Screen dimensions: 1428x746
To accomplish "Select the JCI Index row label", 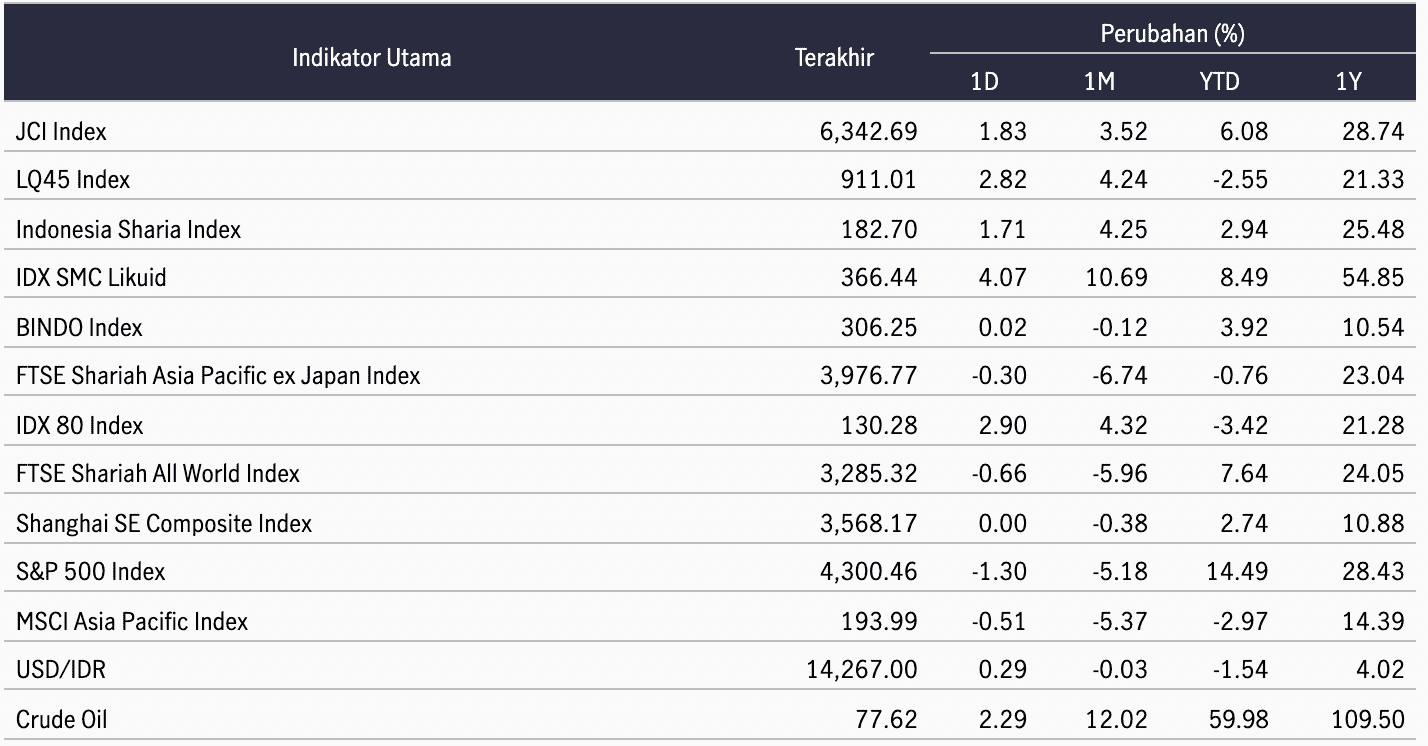I will pos(61,131).
